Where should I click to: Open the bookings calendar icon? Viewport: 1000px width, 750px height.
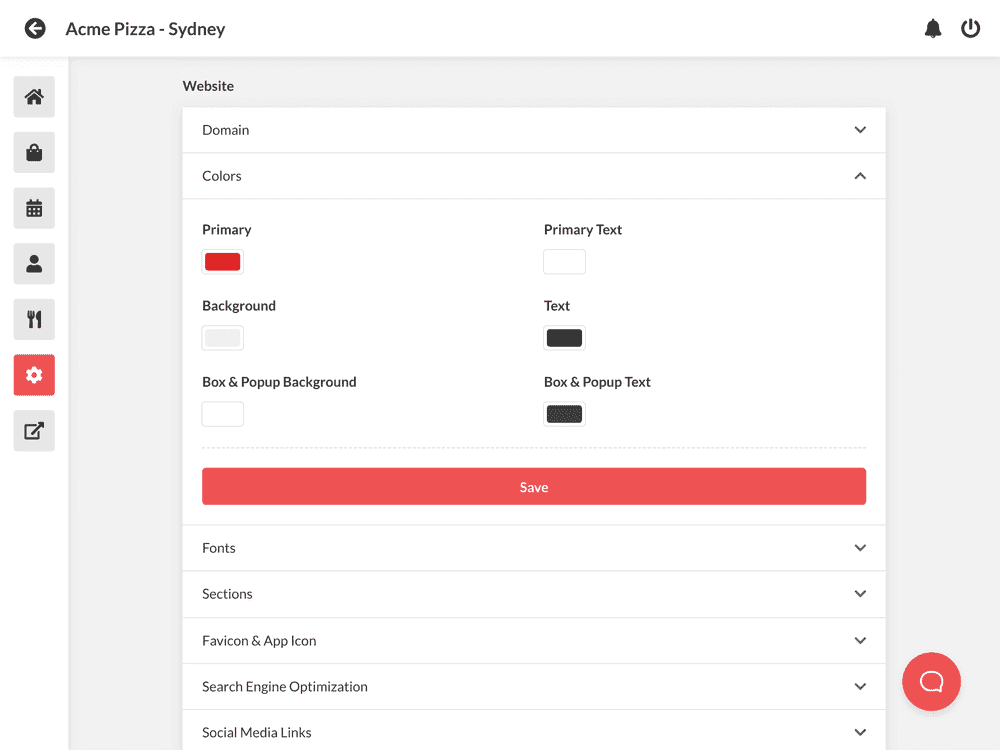click(34, 208)
